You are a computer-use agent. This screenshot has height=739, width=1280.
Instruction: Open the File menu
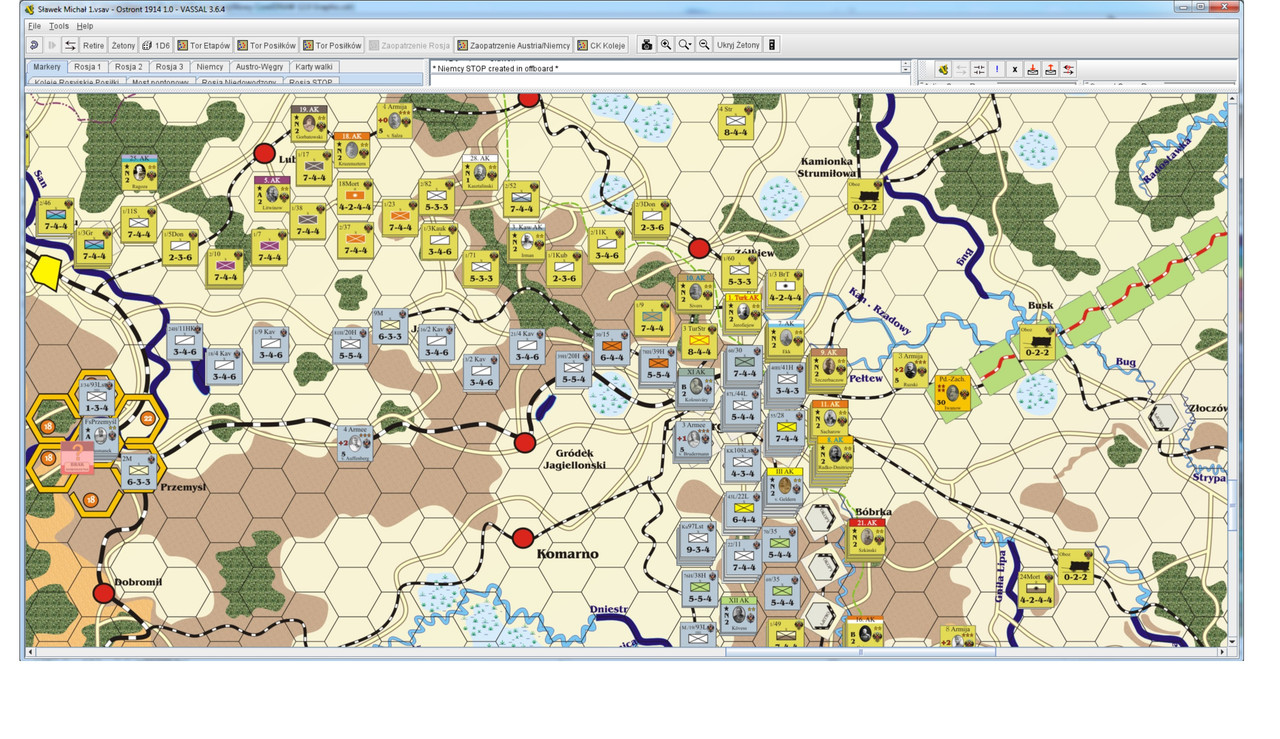tap(34, 26)
